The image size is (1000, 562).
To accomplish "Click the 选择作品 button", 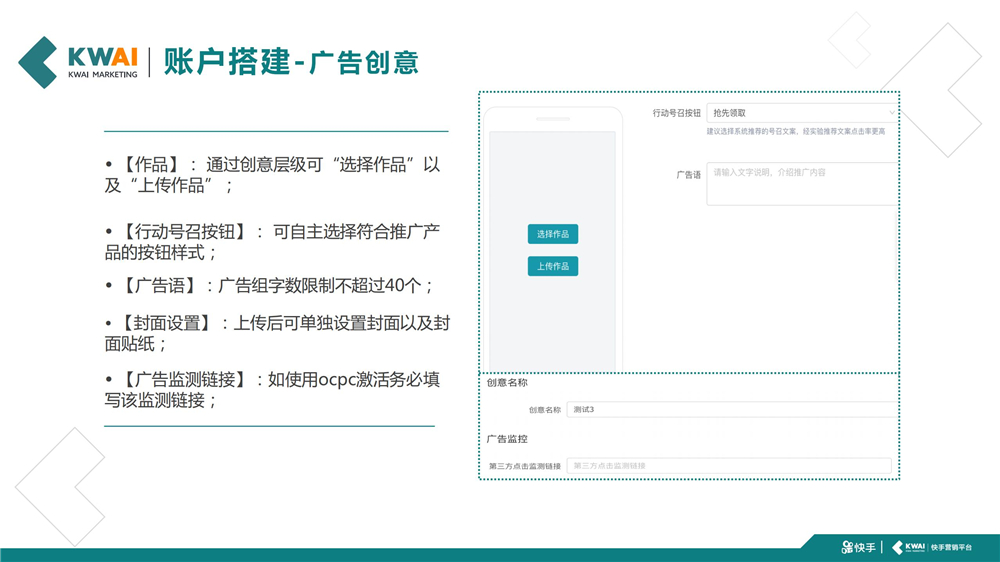I will pyautogui.click(x=552, y=234).
